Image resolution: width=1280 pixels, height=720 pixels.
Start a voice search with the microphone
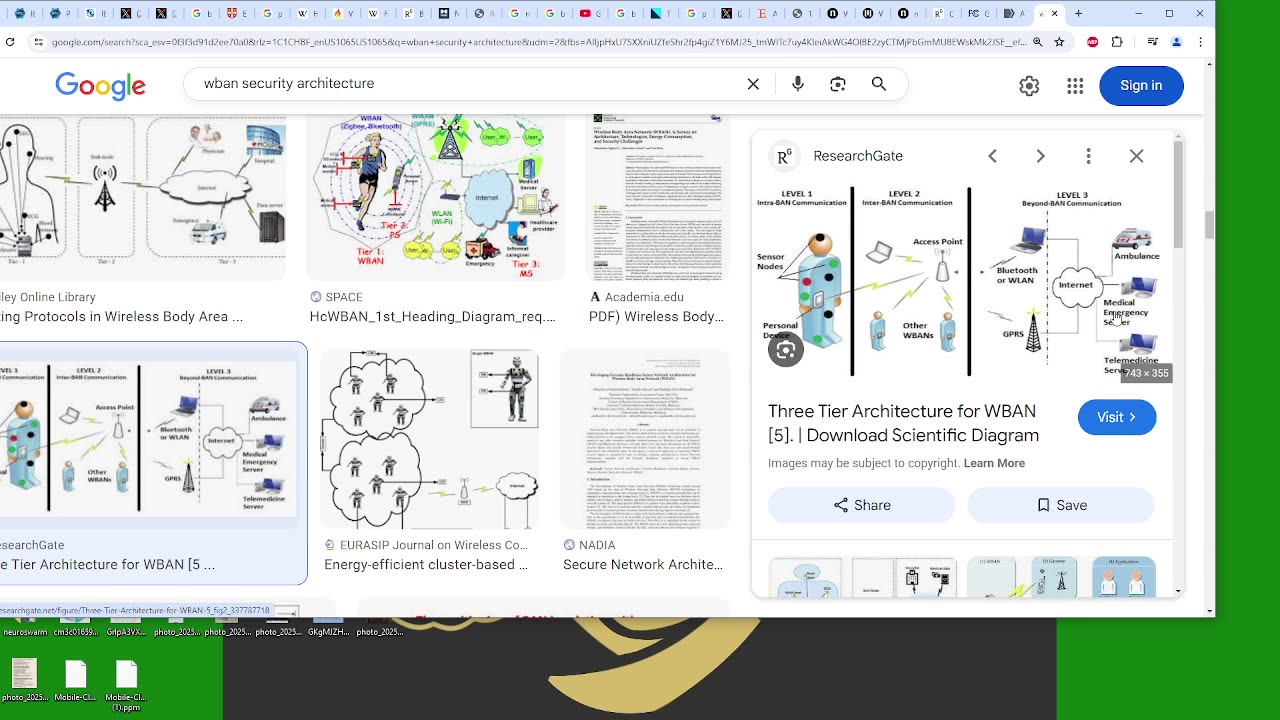[798, 84]
